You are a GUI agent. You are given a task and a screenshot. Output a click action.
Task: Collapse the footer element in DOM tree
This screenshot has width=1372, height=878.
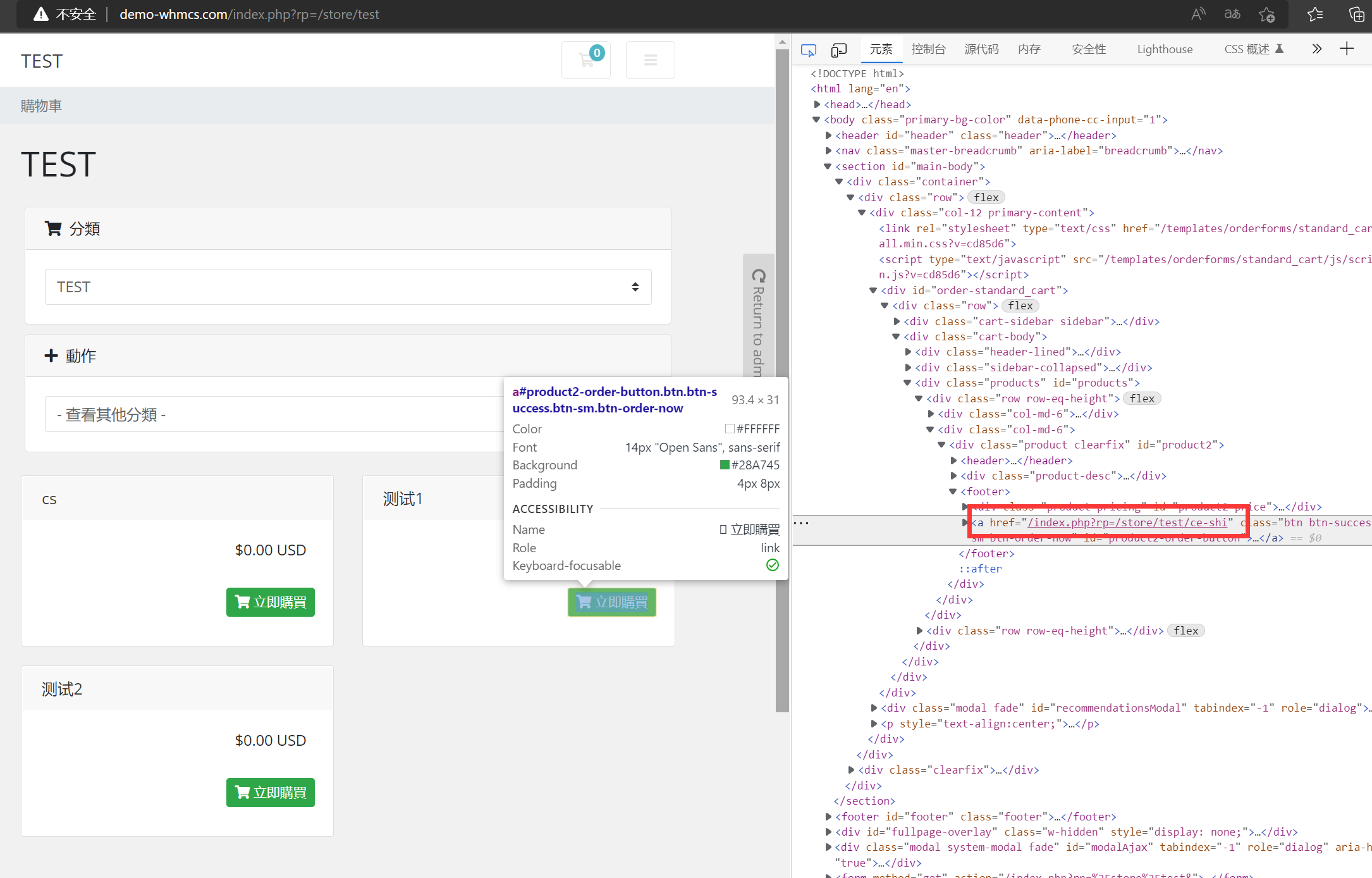953,492
